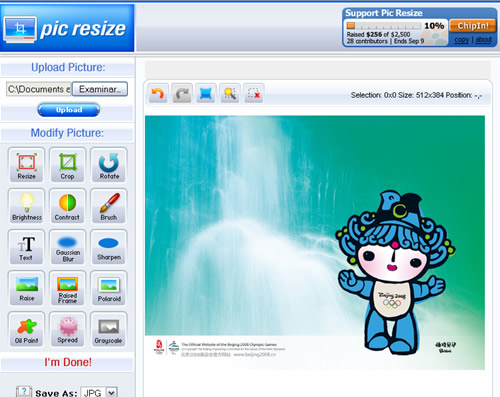Click the gray Redo arrow
Viewport: 500px width, 397px height.
pyautogui.click(x=182, y=93)
